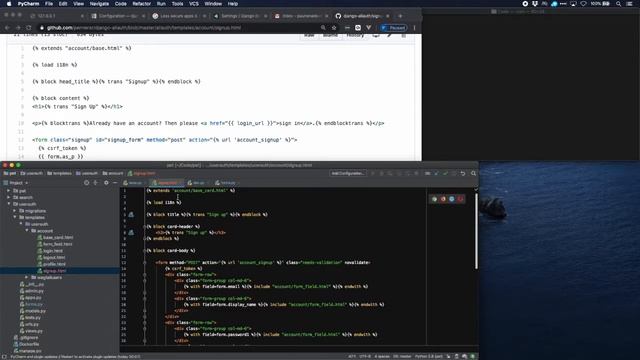Bookmark the page with the star icon

click(334, 28)
